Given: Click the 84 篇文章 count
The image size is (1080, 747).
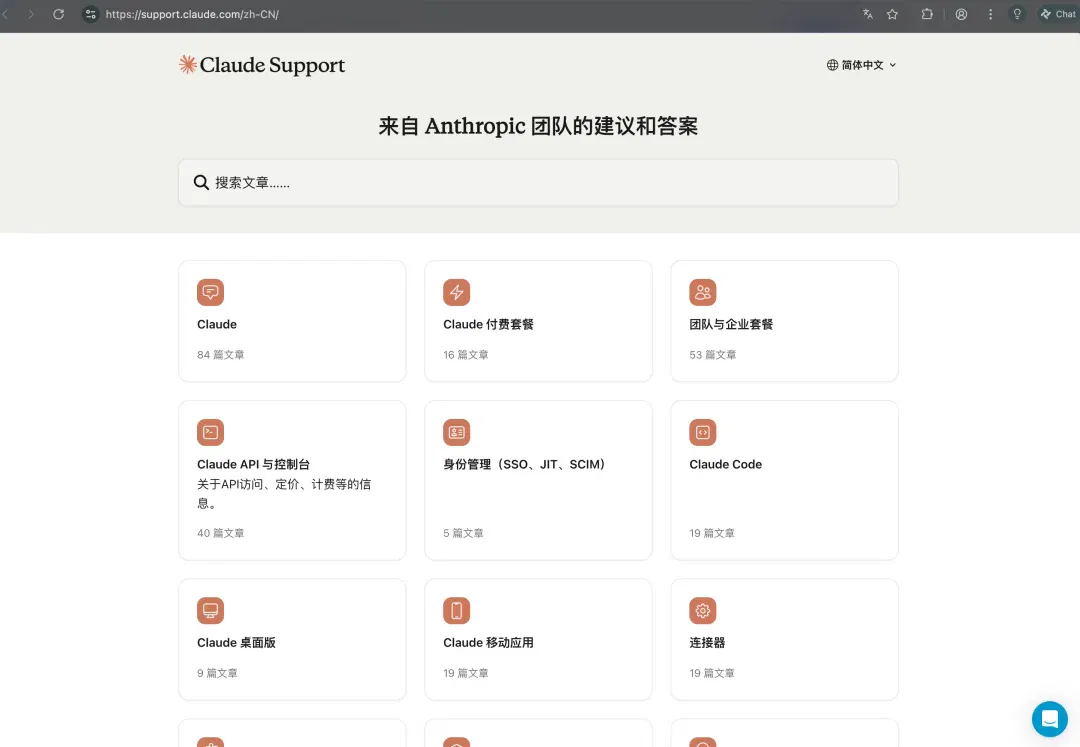Looking at the screenshot, I should (220, 355).
